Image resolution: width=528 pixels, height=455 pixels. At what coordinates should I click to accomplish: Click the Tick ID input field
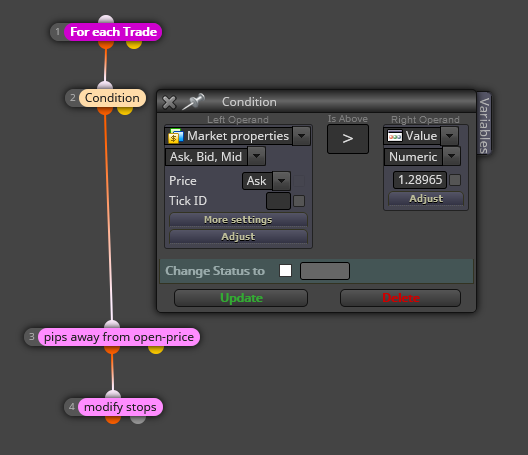click(278, 201)
